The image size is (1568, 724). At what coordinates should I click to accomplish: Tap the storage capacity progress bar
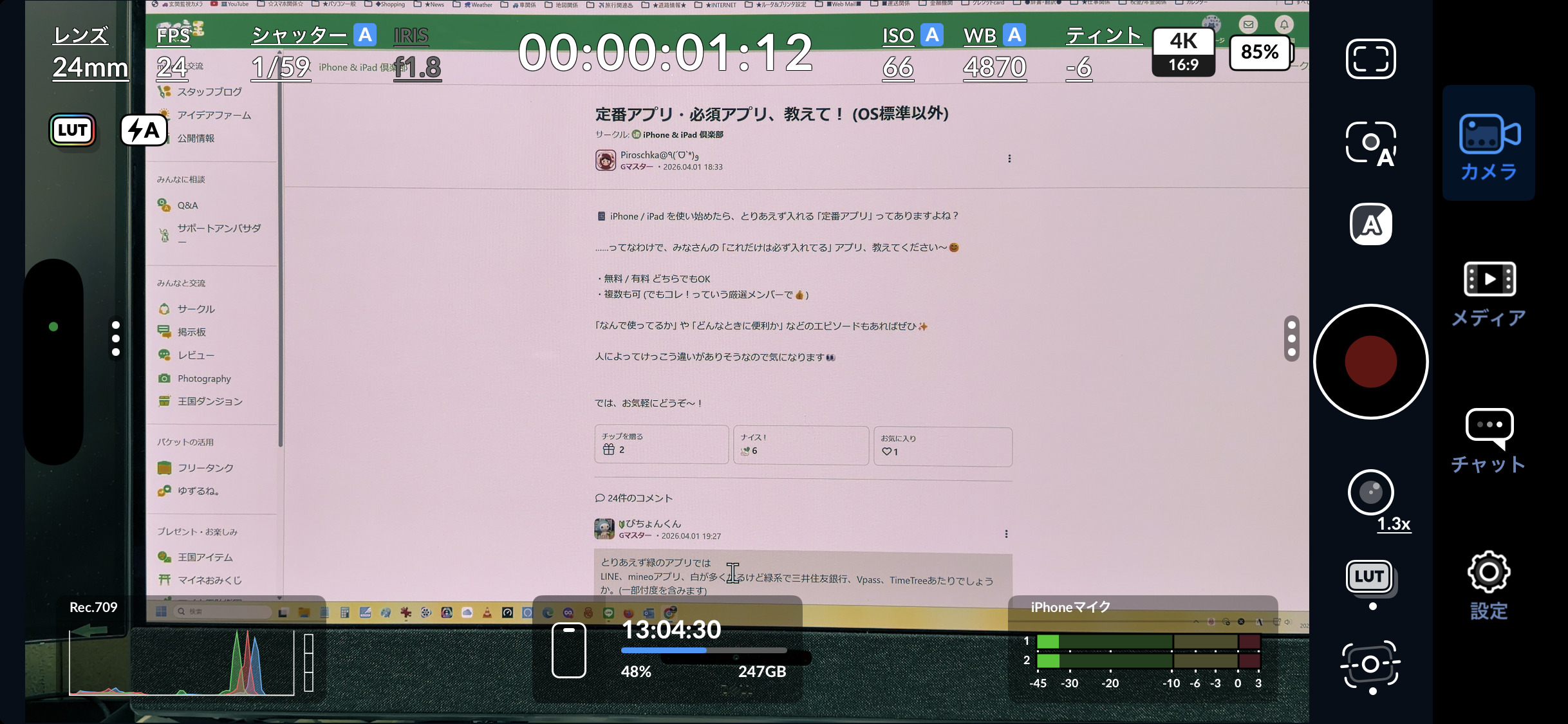pos(704,651)
